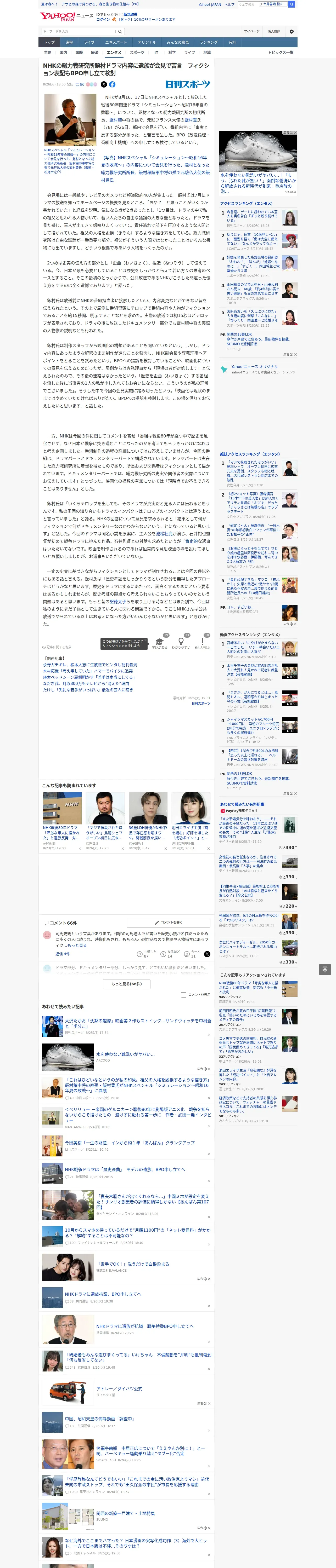Screen dimensions: 336x1568
Task: Expand 返信 4件 replies on first comment
Action: coord(63,954)
